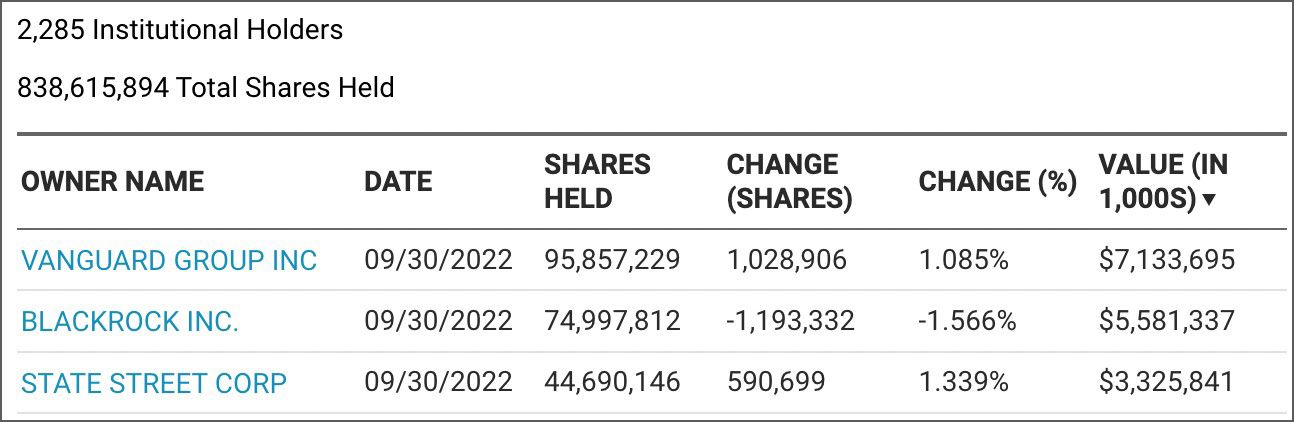
Task: Click the 838,615,894 Total Shares Held text
Action: point(206,88)
